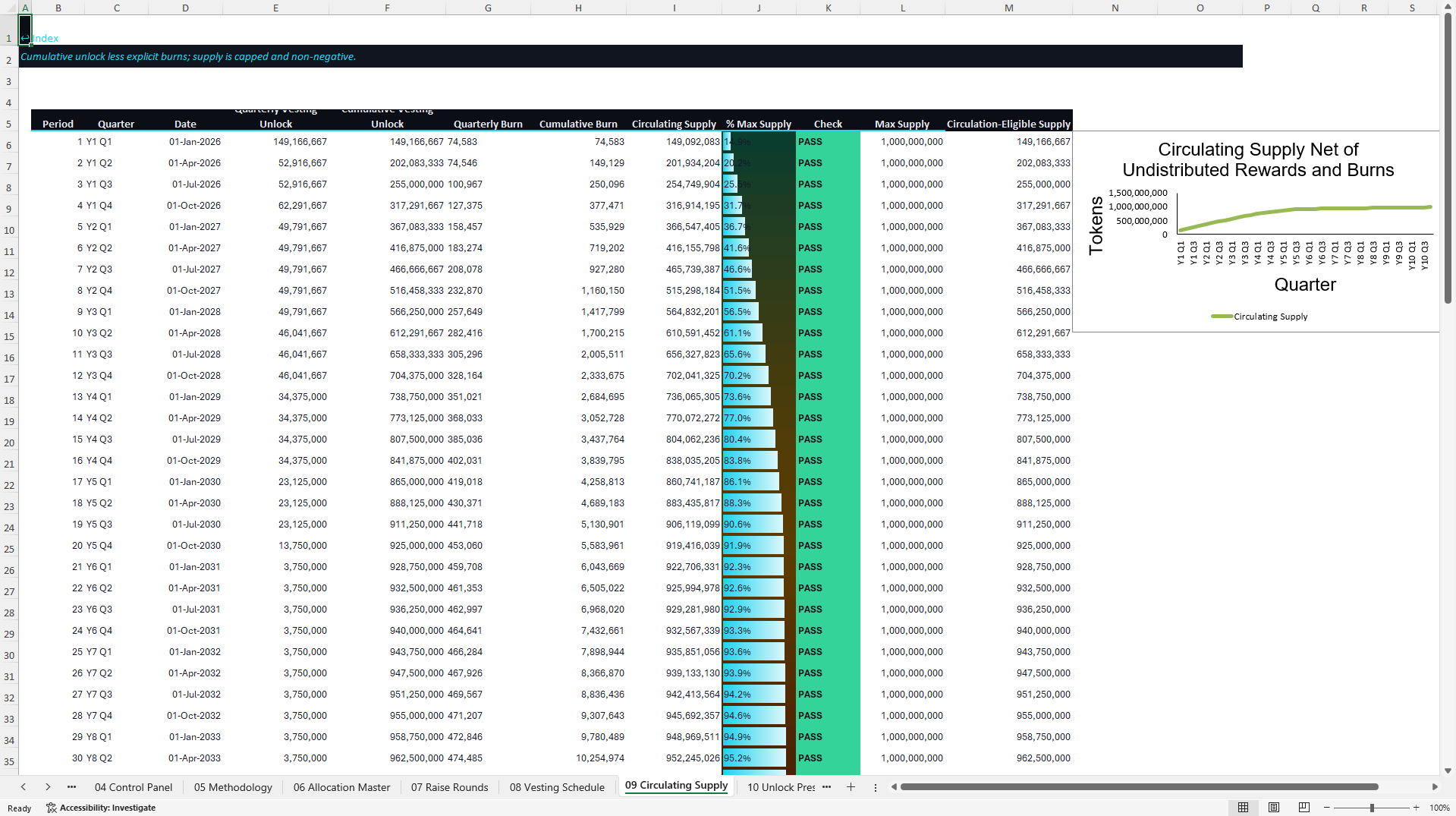Click the vertical scrollbar thumb
Viewport: 1456px width, 816px height.
(1448, 157)
